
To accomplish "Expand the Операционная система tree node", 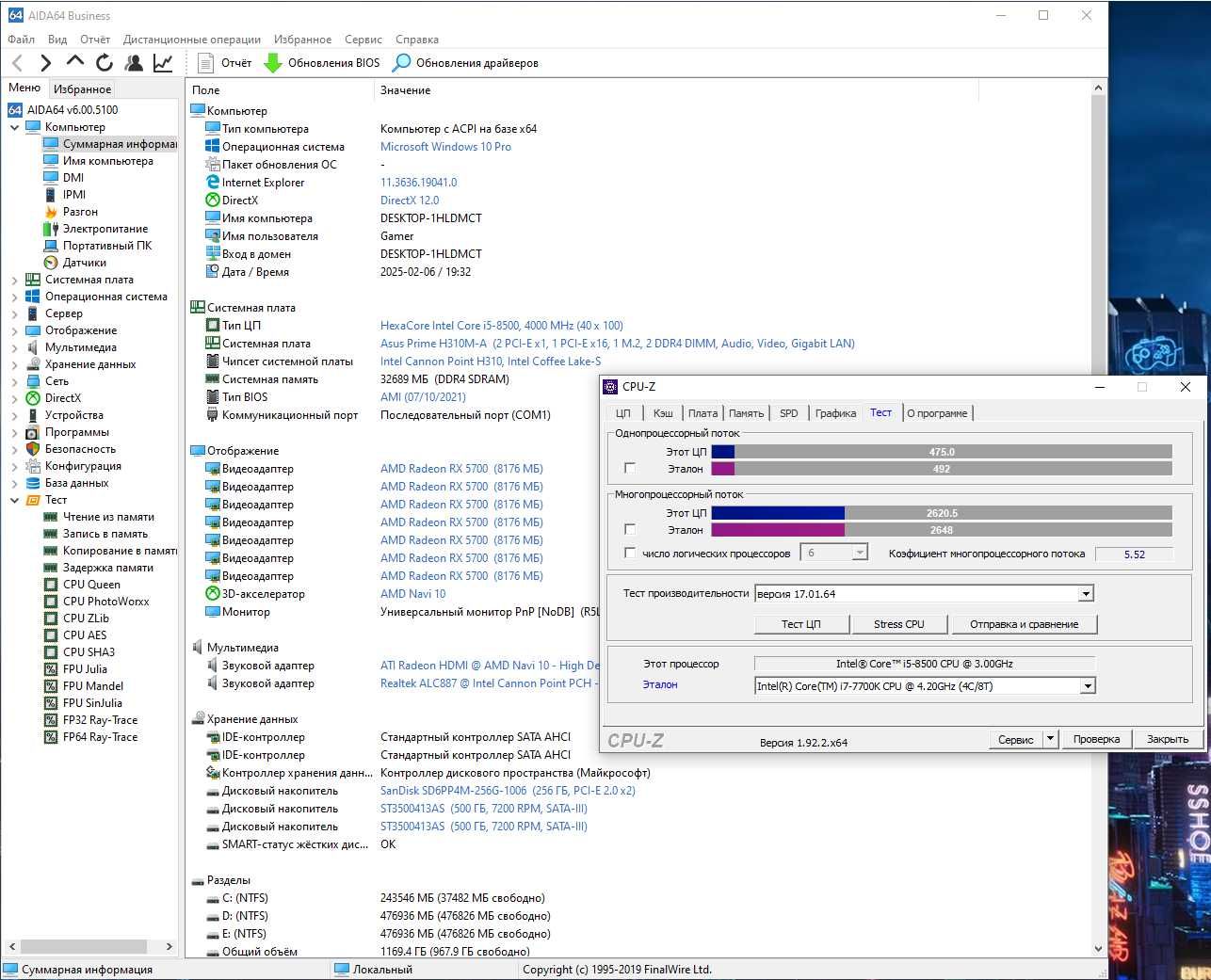I will point(14,297).
